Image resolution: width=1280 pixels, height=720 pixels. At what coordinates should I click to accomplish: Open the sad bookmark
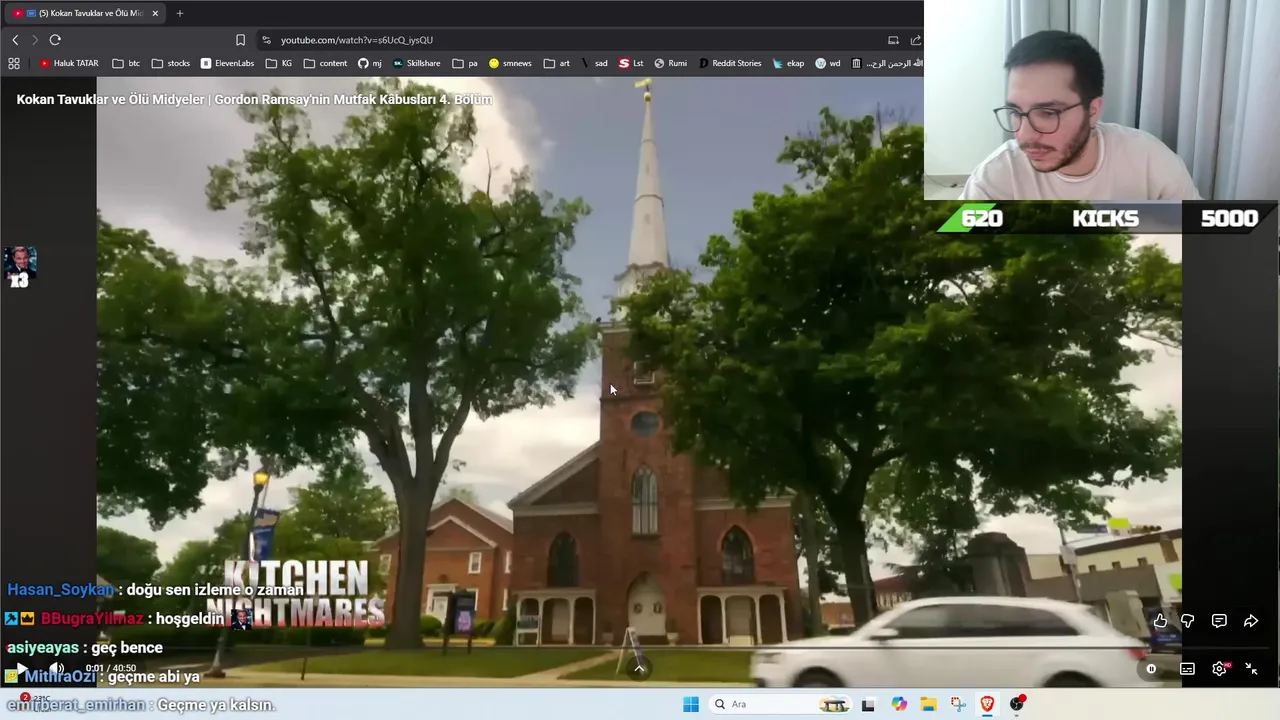click(x=594, y=63)
